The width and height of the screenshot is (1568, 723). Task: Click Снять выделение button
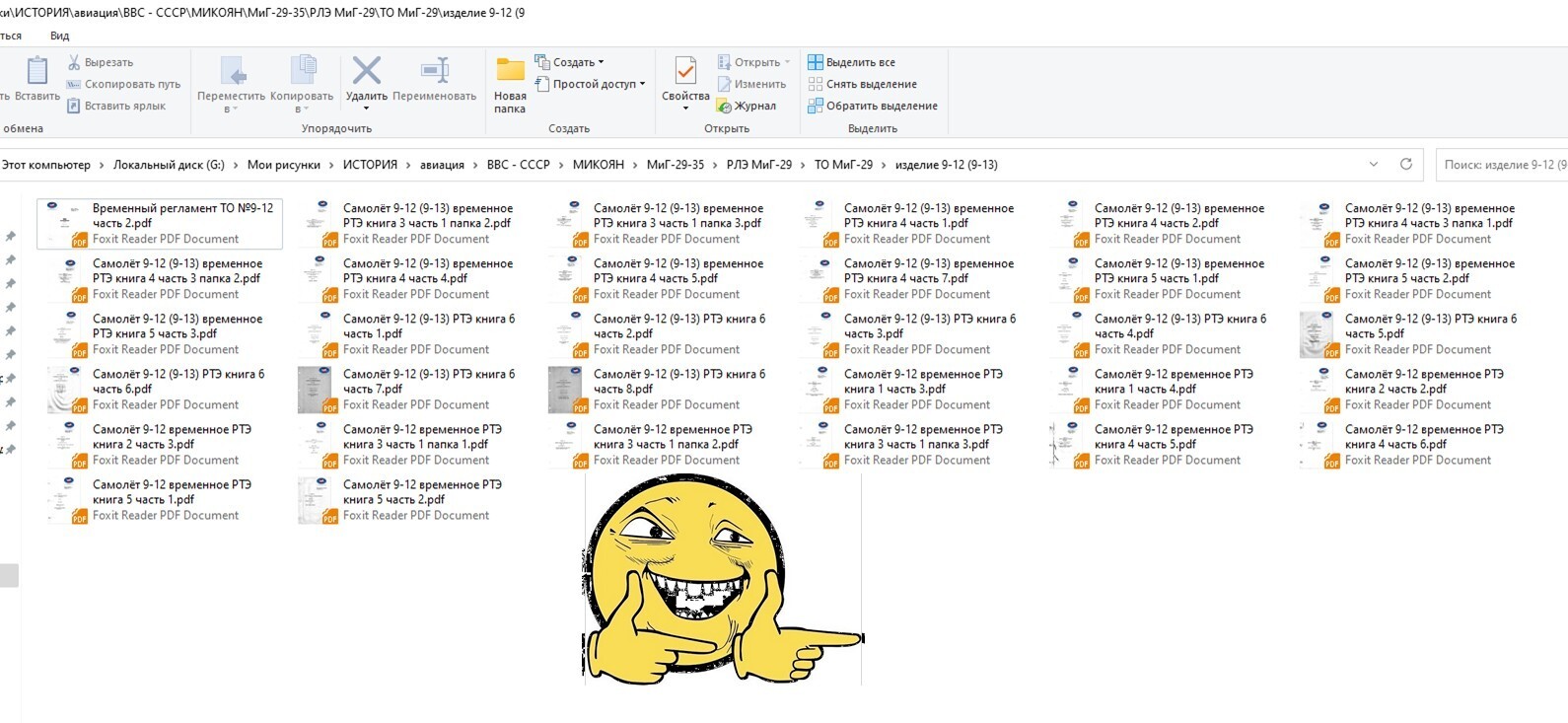(862, 84)
